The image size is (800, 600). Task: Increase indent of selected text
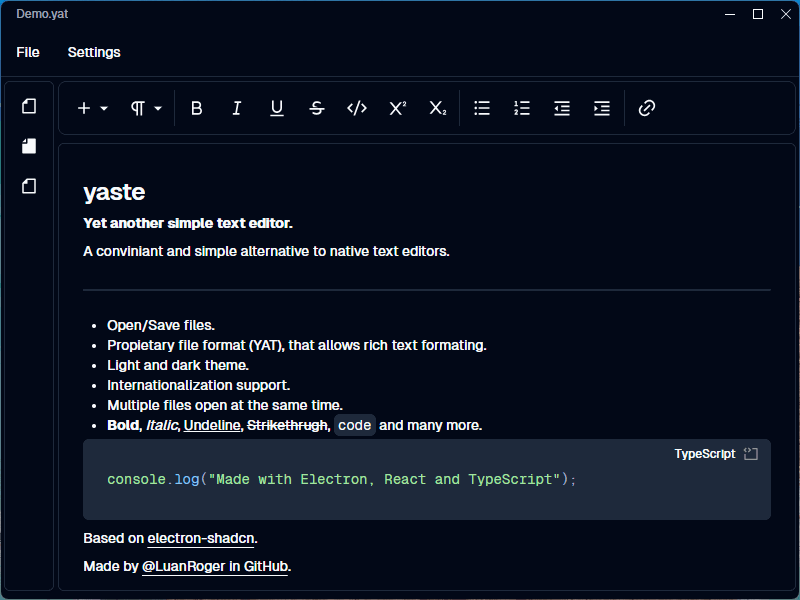(x=602, y=108)
